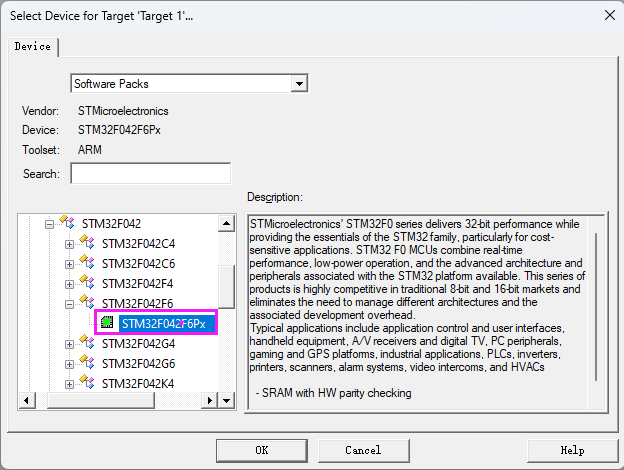Select the STM32F042 family label
Screen dimensions: 624x470
coord(111,224)
